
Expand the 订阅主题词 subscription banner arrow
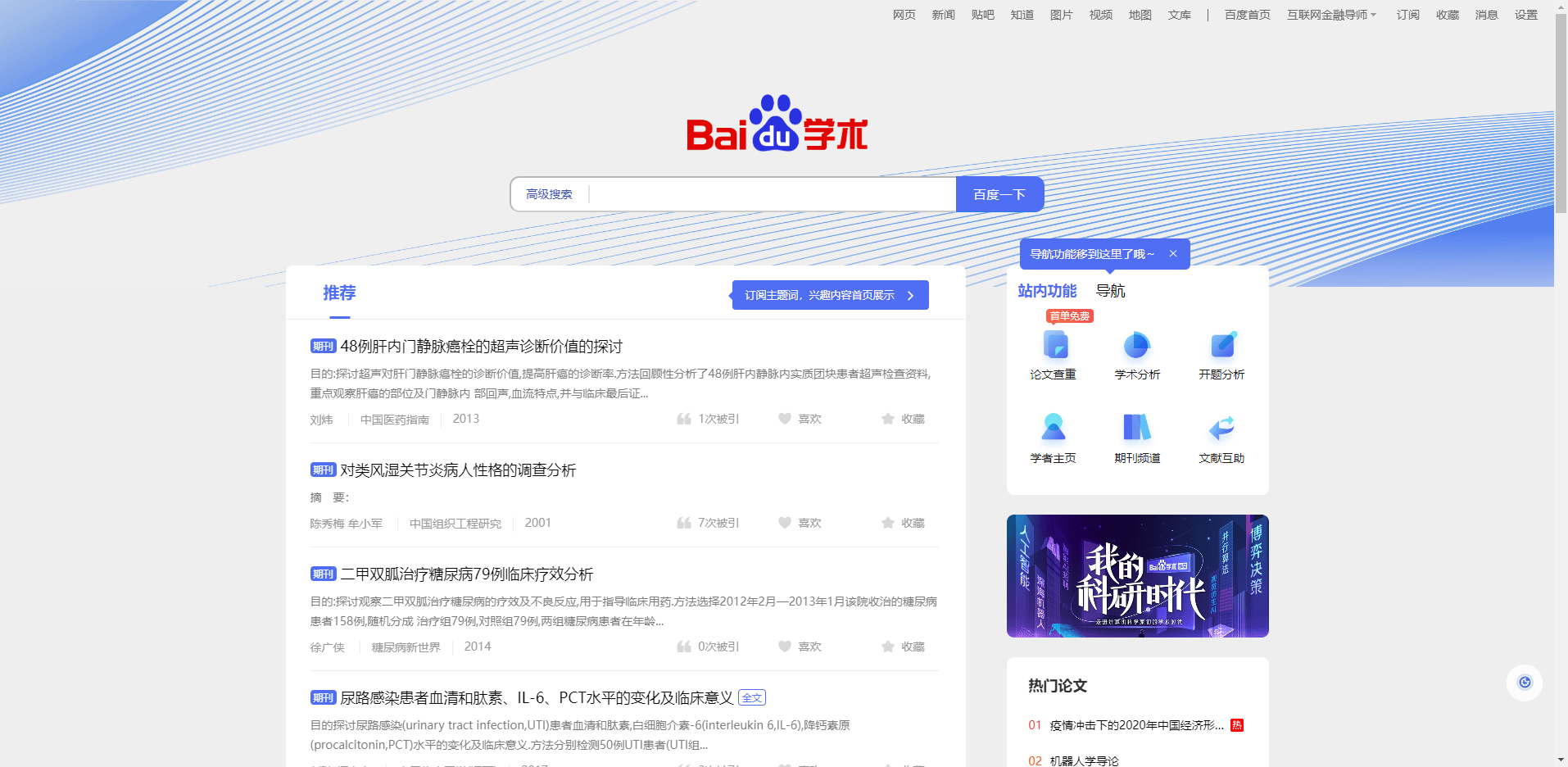910,295
